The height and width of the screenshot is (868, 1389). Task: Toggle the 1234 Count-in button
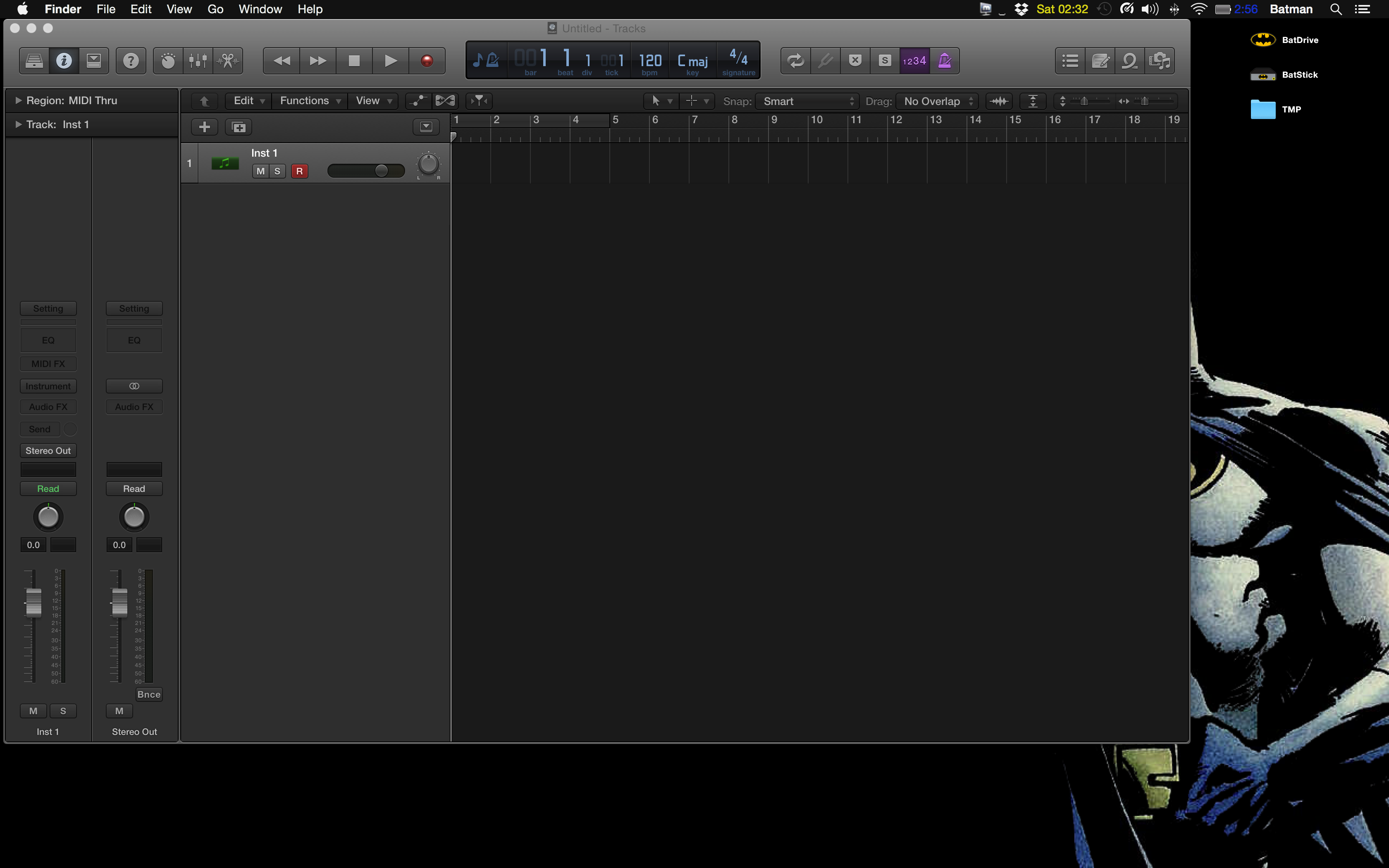tap(914, 61)
